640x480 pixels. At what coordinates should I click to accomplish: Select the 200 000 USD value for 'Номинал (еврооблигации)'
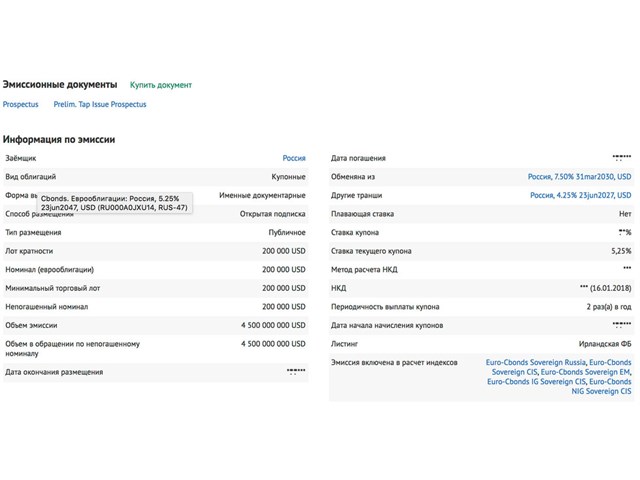tap(284, 269)
